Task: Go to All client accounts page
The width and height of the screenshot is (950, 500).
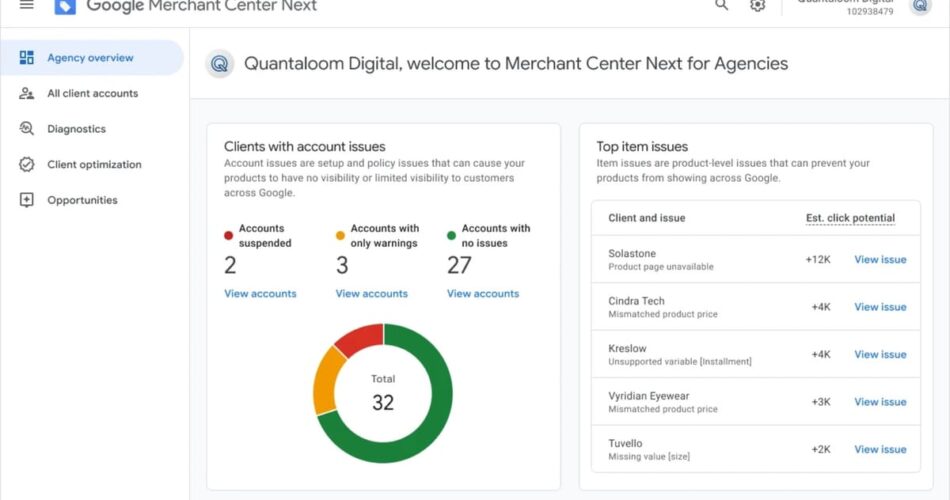Action: click(92, 93)
